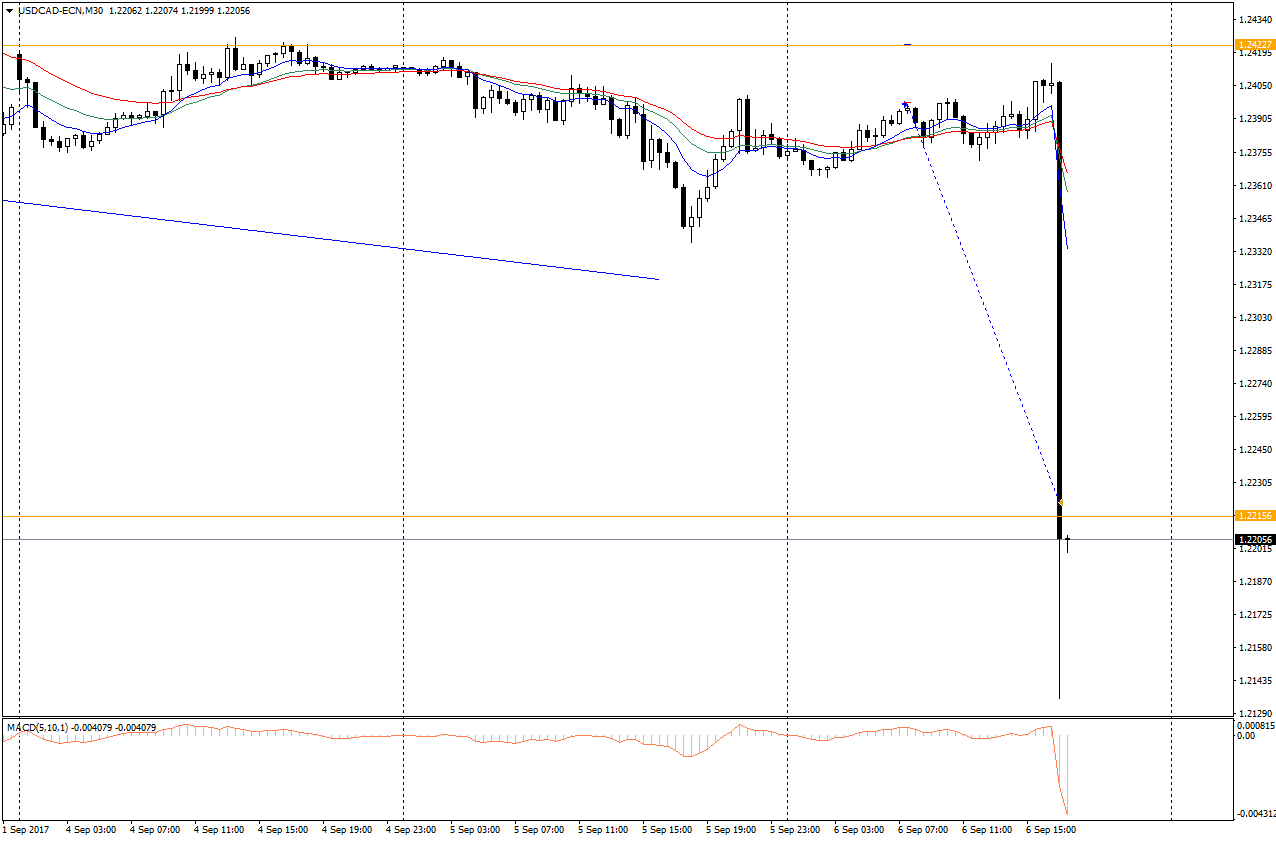Select the orange horizontal line at 1.22156
The image size is (1276, 841).
[618, 516]
